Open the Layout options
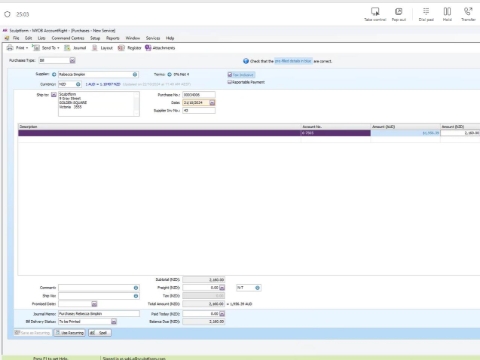Viewport: 480px width, 360px height. 103,48
